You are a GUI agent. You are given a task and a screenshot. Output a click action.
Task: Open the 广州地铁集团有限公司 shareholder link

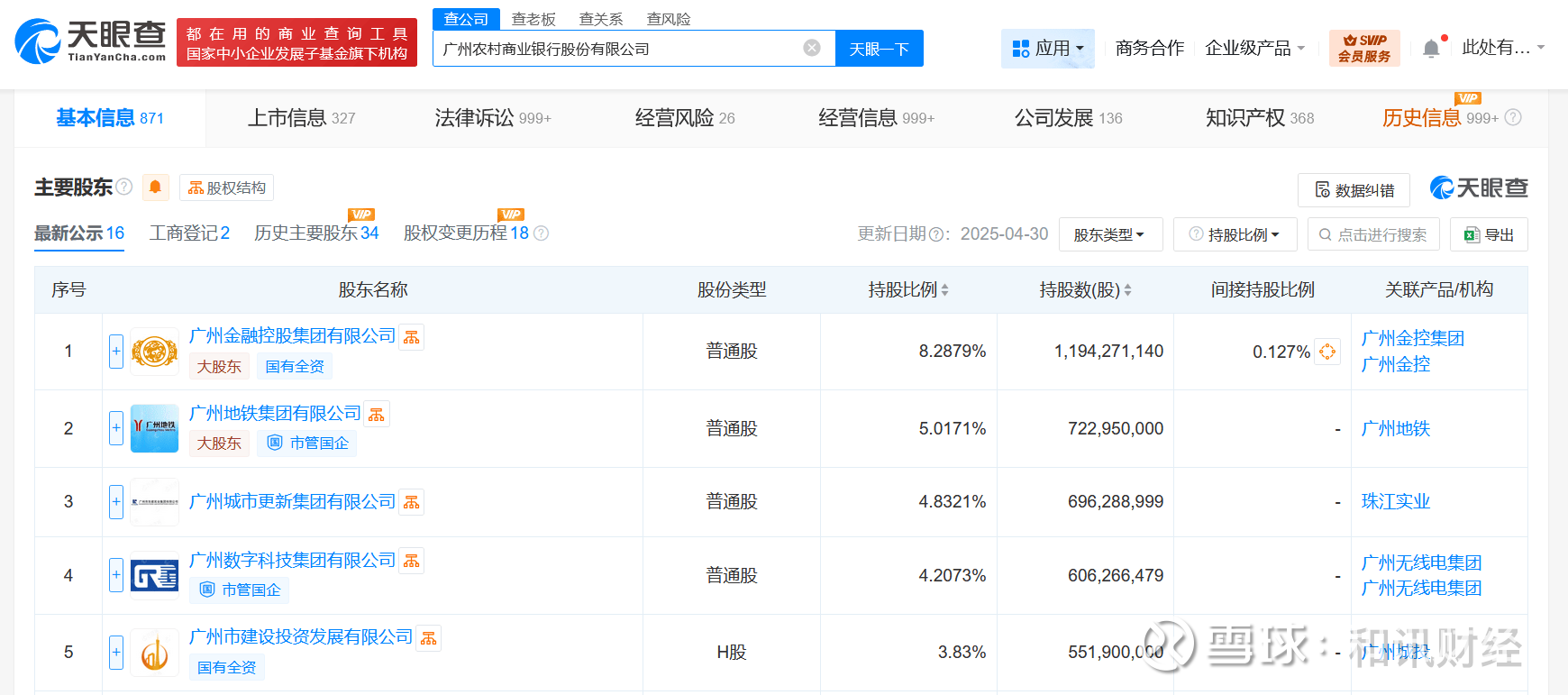point(275,414)
